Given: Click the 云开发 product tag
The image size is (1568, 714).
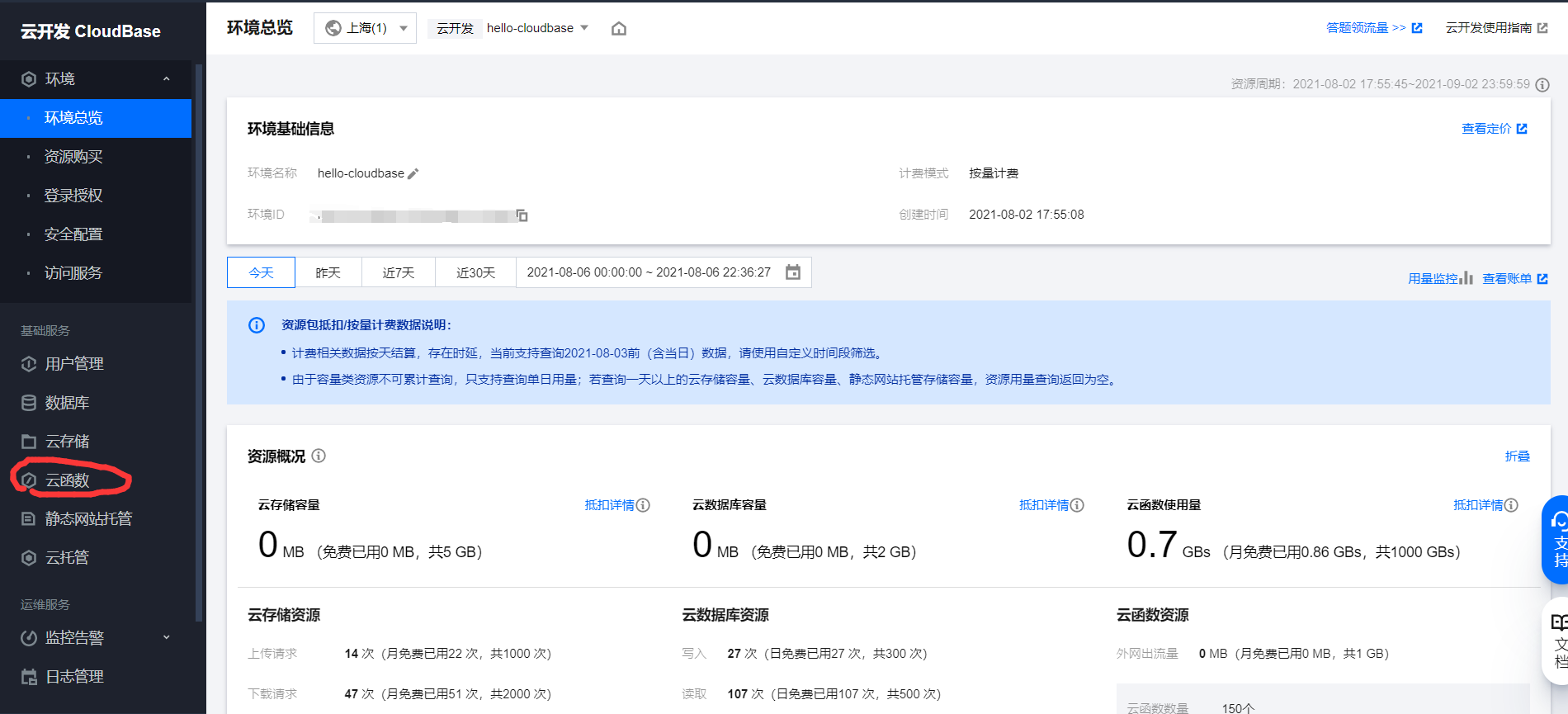Looking at the screenshot, I should coord(455,28).
